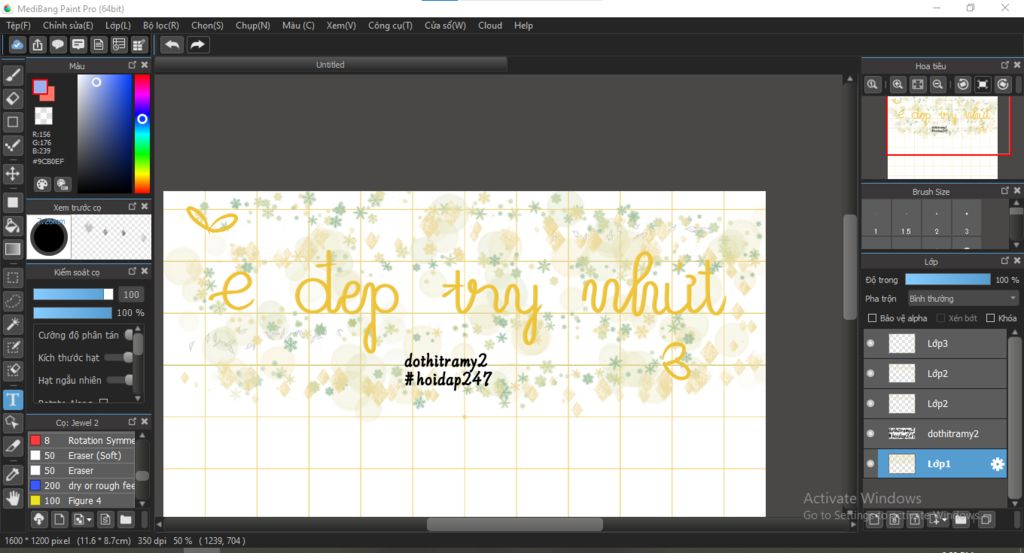Select the Gradient tool
The image size is (1024, 553).
13,249
